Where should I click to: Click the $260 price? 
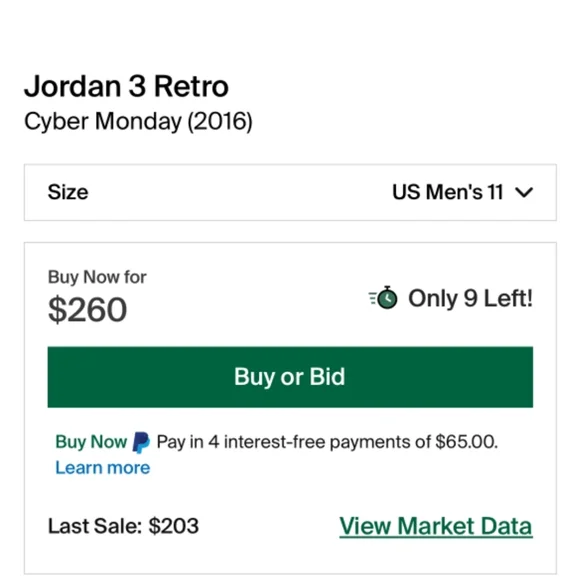point(87,310)
